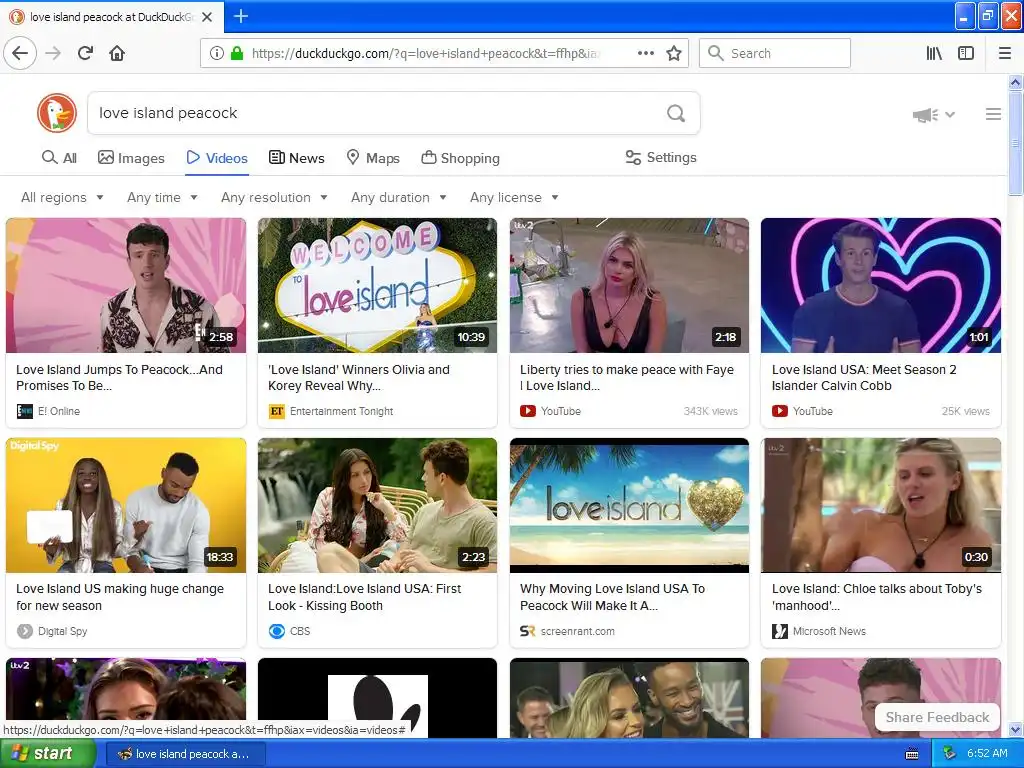Screen dimensions: 1024x768
Task: Switch to the Shopping tab
Action: [460, 157]
